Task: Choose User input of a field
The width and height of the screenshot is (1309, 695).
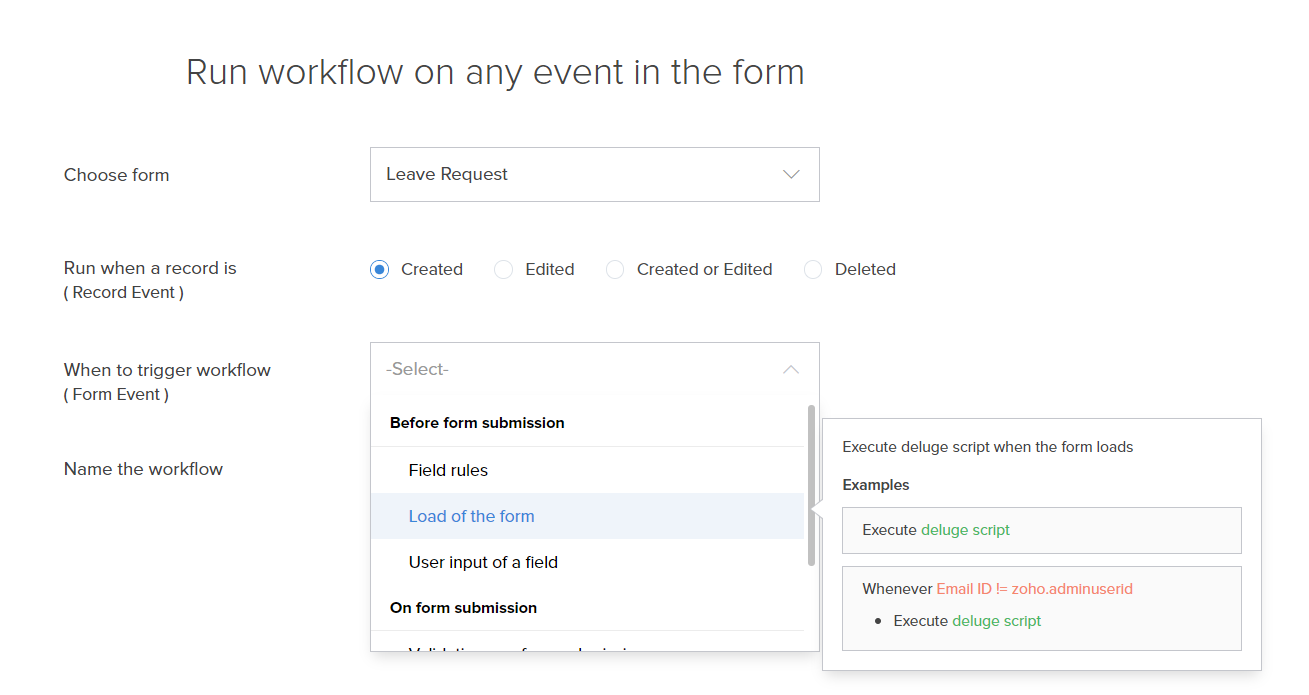Action: click(483, 562)
